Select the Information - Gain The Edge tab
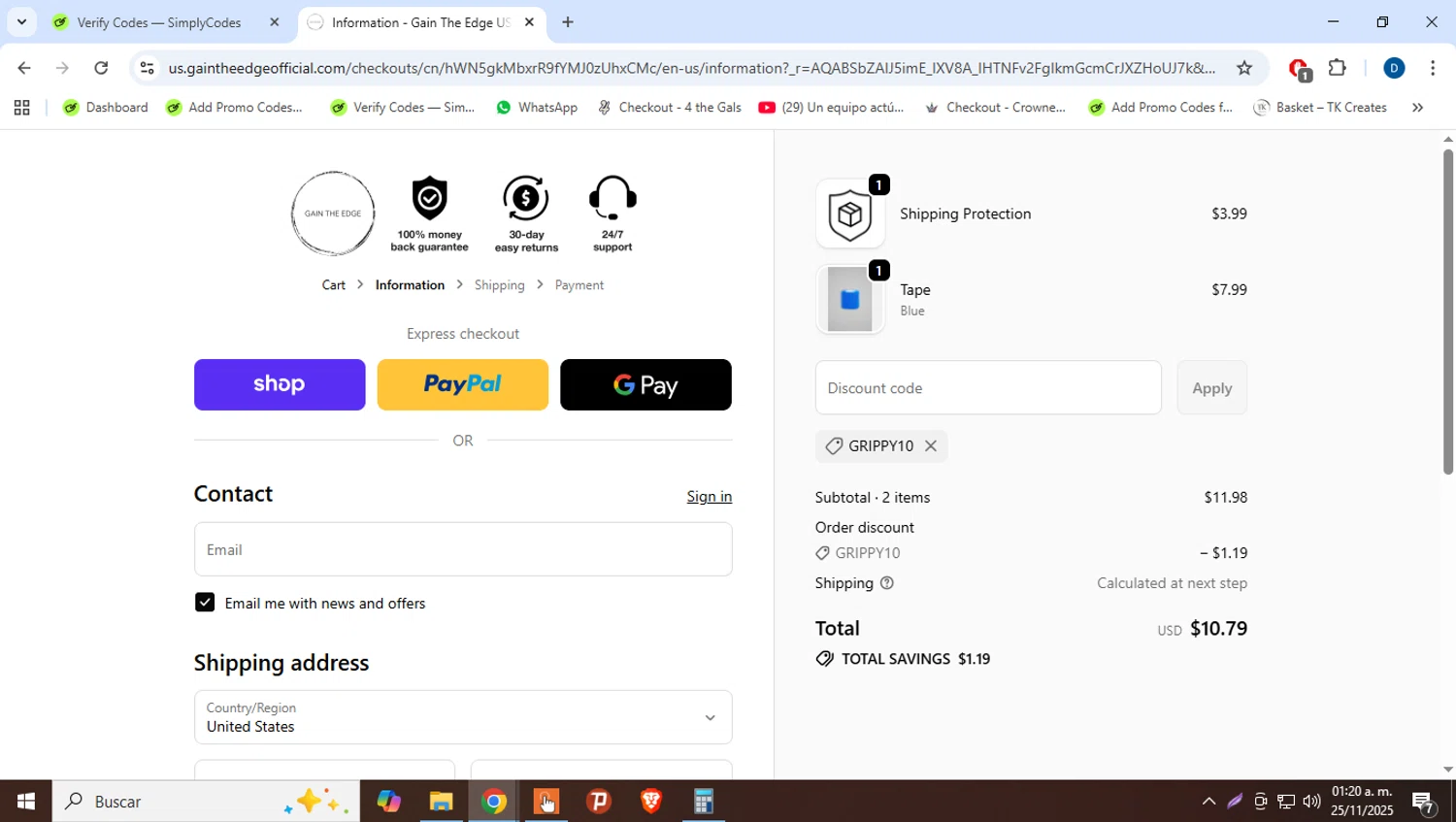This screenshot has height=822, width=1456. click(x=420, y=22)
